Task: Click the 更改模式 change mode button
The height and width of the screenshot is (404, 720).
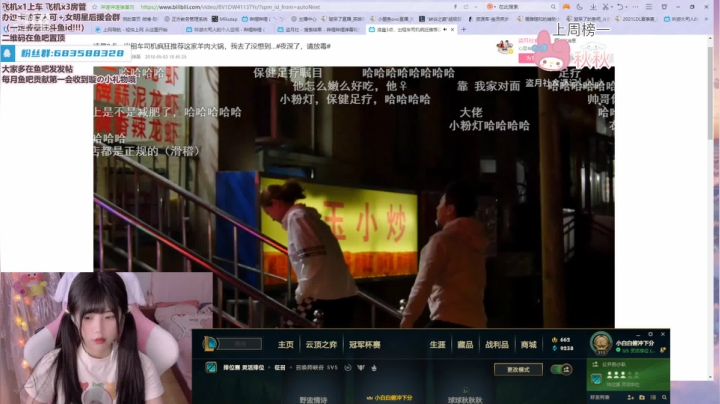Action: pyautogui.click(x=518, y=370)
